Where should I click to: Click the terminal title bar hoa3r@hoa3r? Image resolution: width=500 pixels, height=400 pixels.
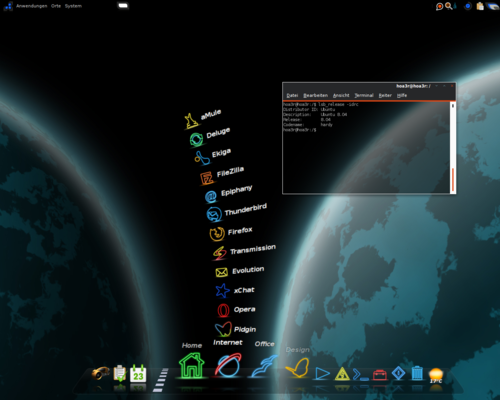[413, 86]
